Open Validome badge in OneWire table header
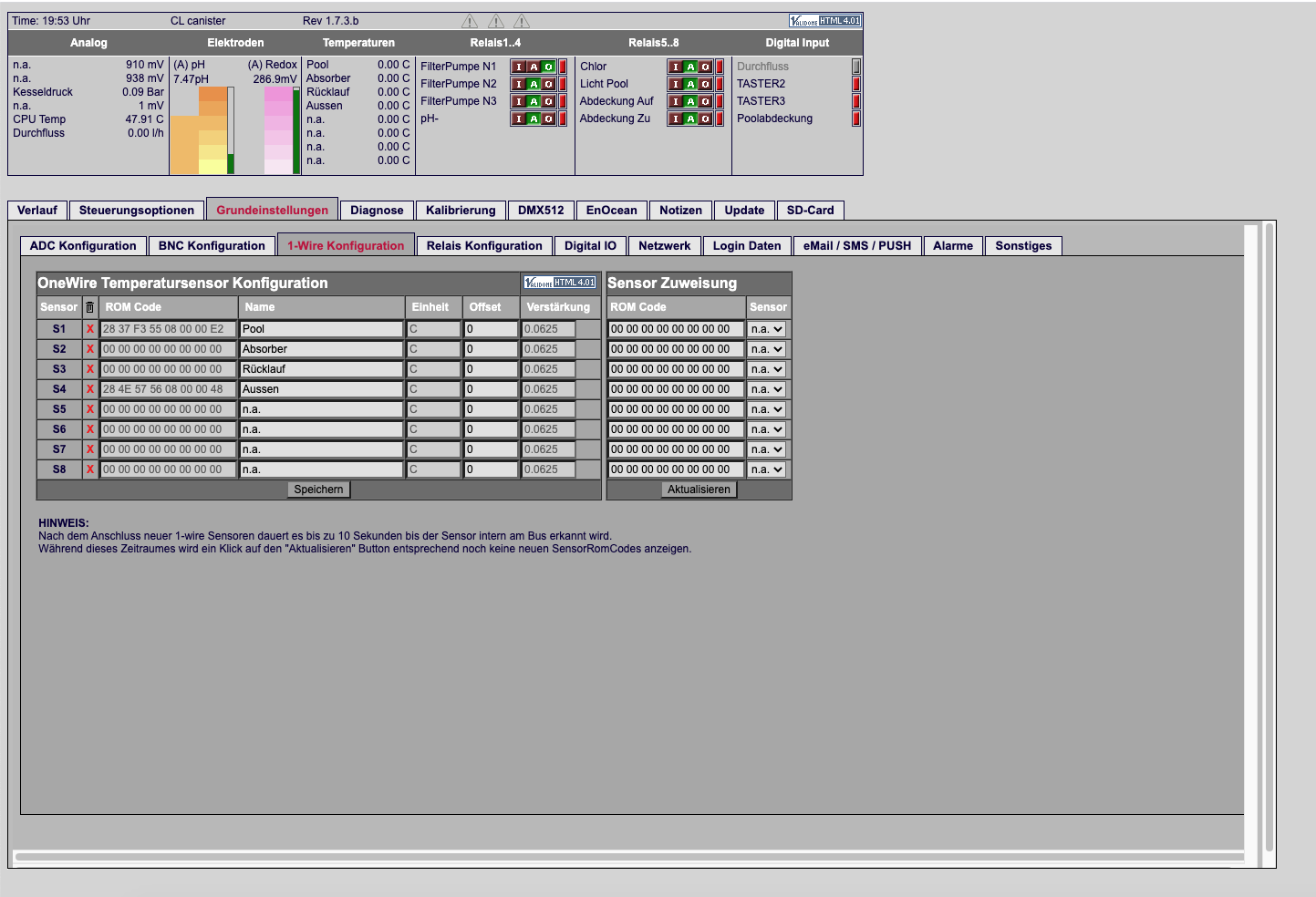The height and width of the screenshot is (897, 1316). click(x=560, y=283)
